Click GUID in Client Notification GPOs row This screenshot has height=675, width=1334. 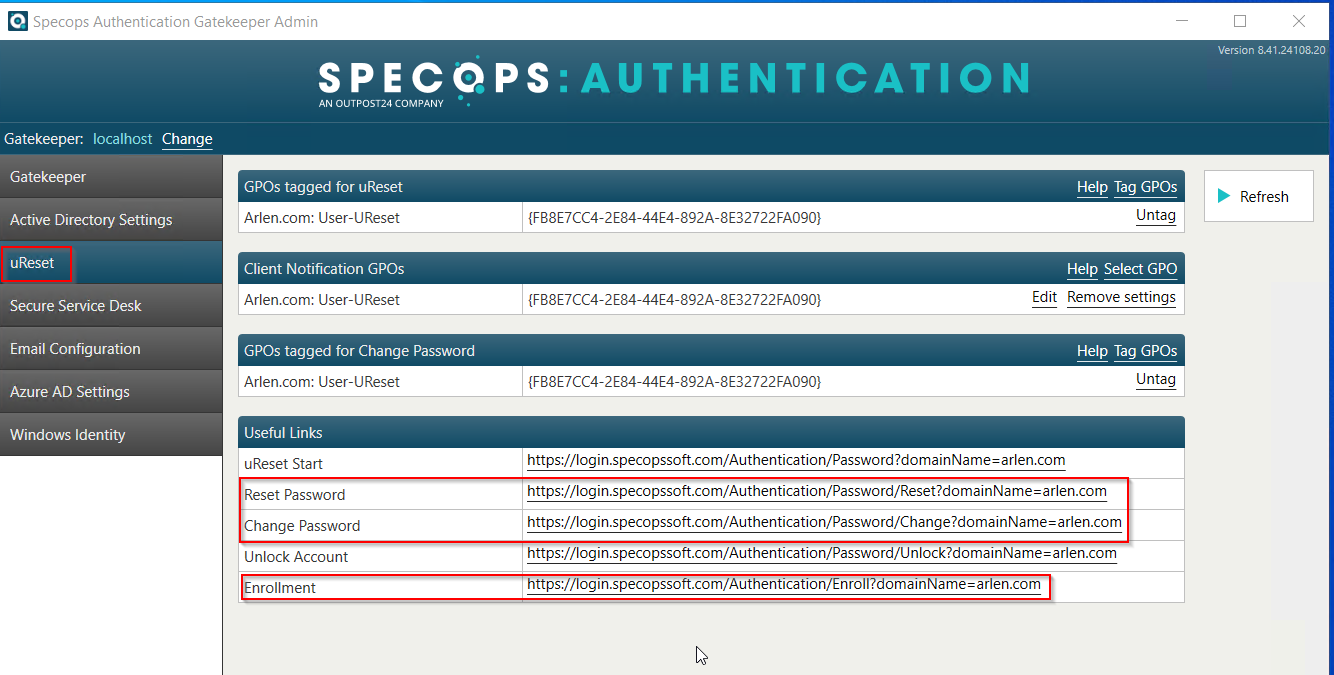[x=674, y=299]
